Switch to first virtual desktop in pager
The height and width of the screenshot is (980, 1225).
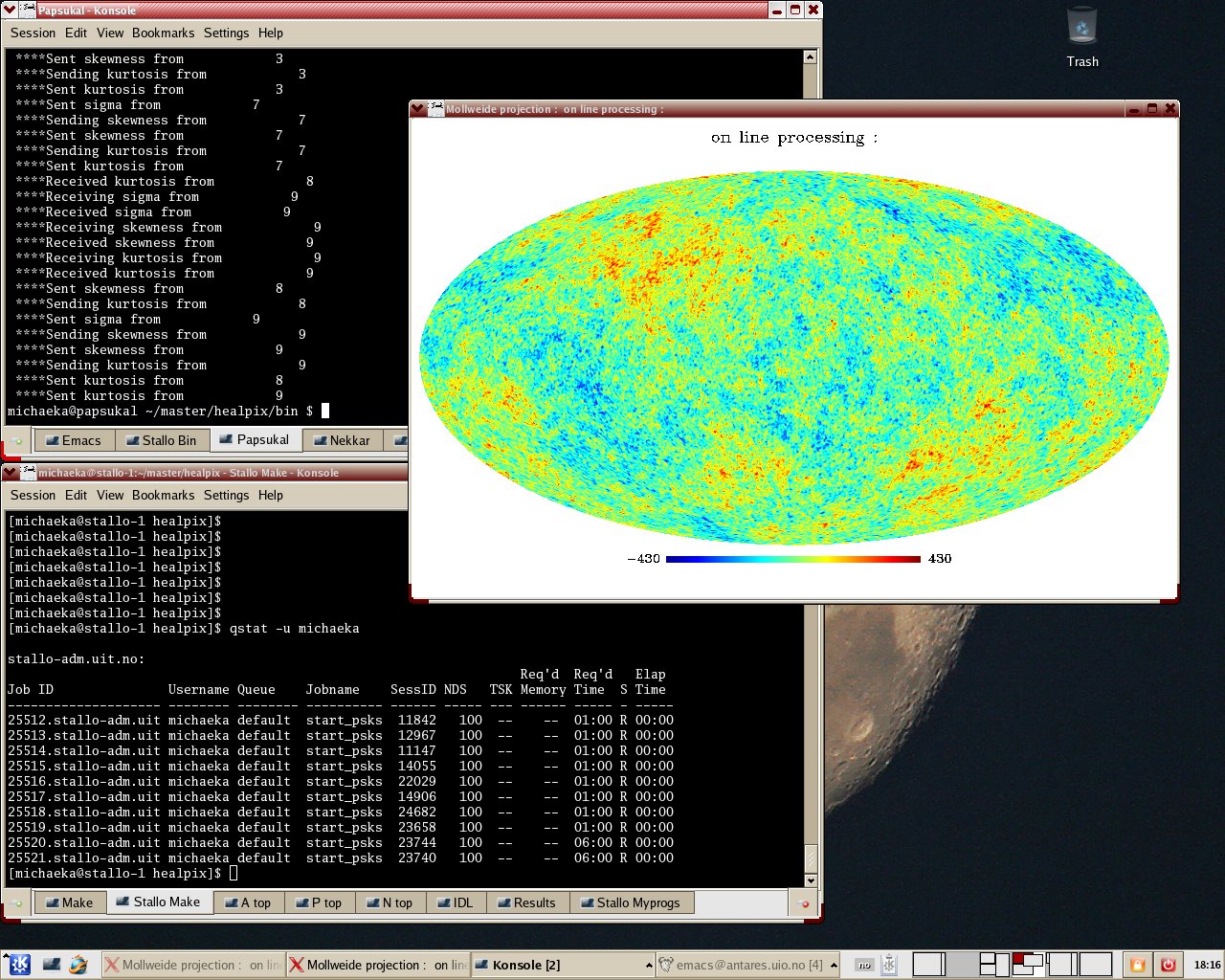click(928, 965)
